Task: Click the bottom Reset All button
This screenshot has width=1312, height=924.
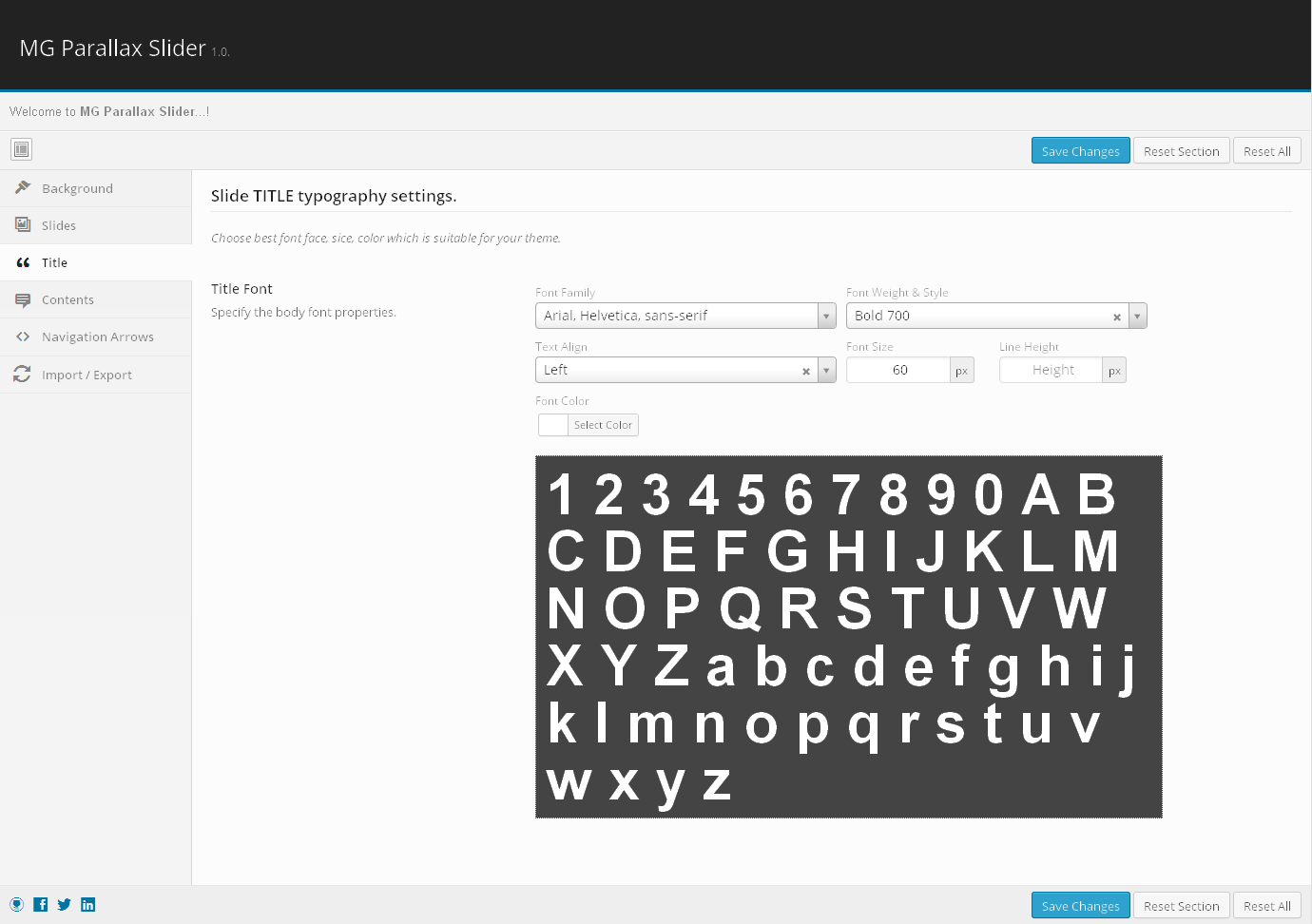Action: click(1267, 906)
